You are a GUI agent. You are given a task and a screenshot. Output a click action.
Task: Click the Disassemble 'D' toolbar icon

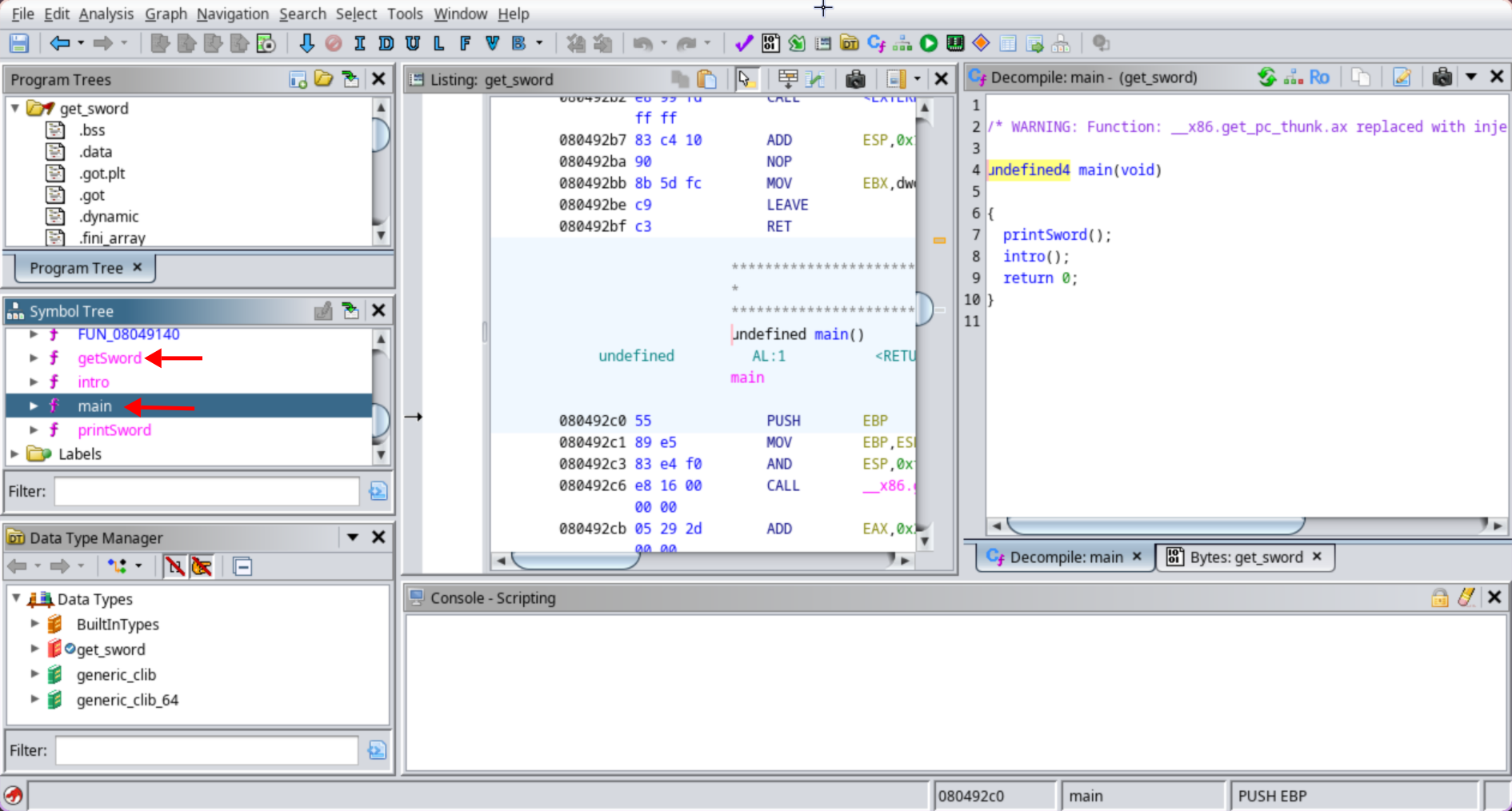coord(386,43)
